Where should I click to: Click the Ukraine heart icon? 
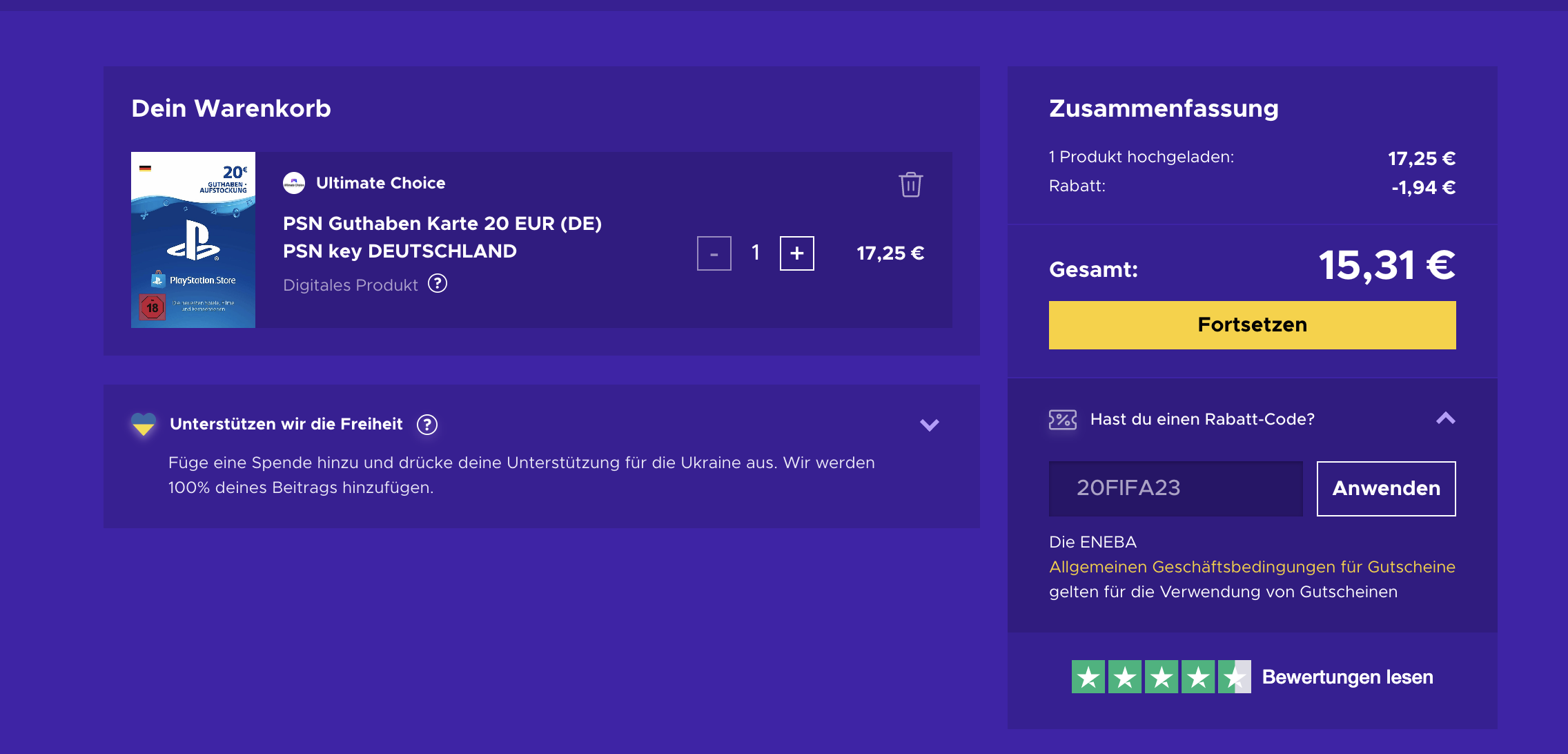144,424
